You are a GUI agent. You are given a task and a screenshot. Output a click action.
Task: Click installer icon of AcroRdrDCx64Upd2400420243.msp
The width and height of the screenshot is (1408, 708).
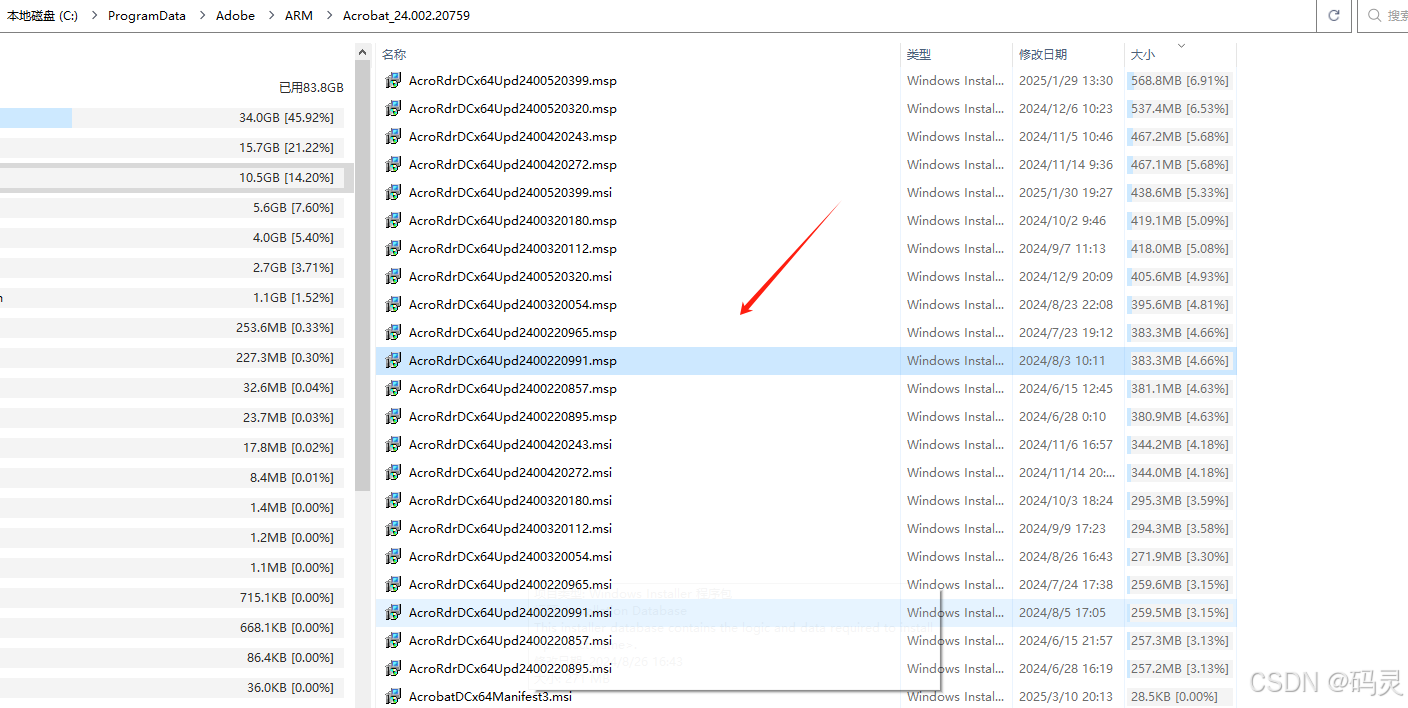click(x=394, y=137)
